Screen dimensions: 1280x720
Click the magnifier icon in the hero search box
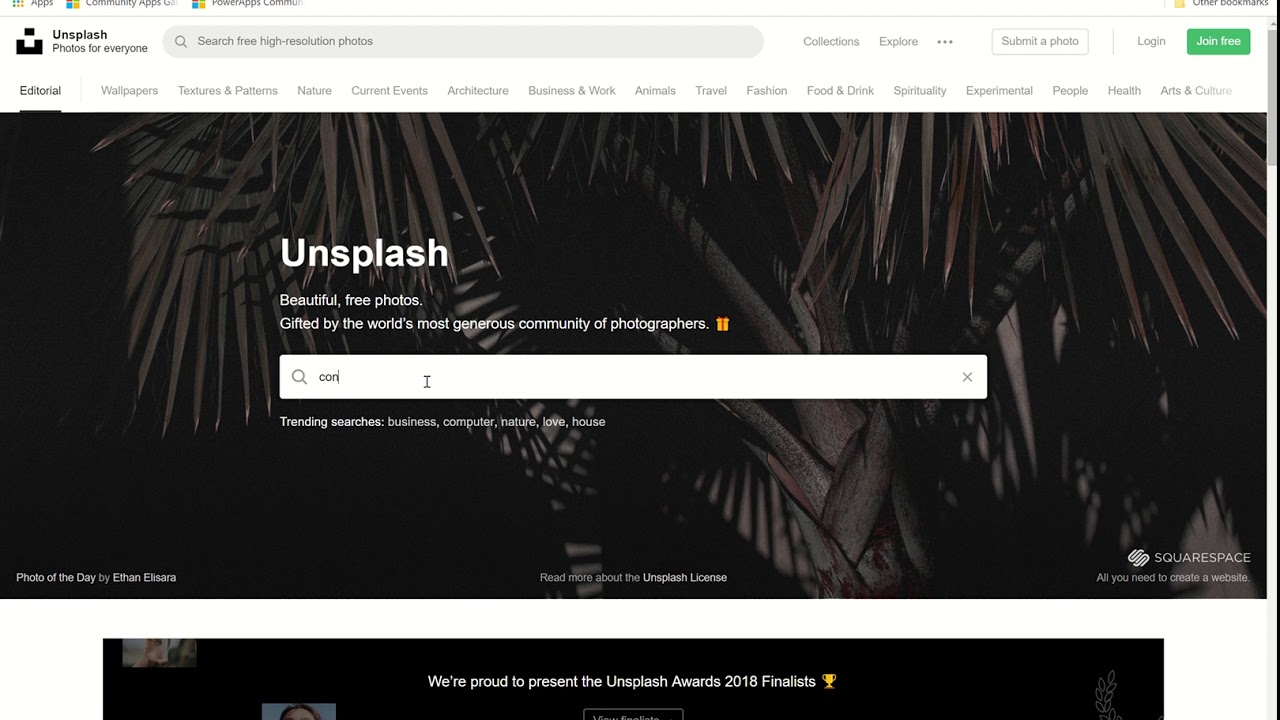tap(299, 377)
